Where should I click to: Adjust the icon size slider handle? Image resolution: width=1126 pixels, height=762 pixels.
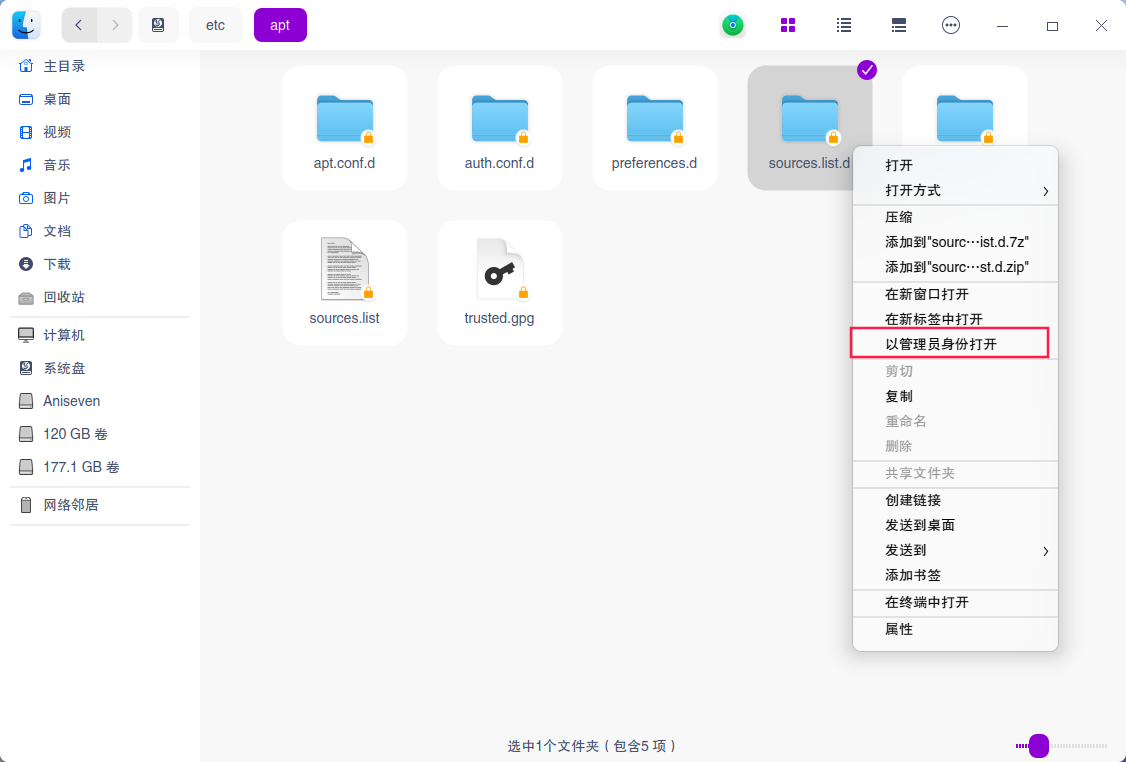(1038, 746)
